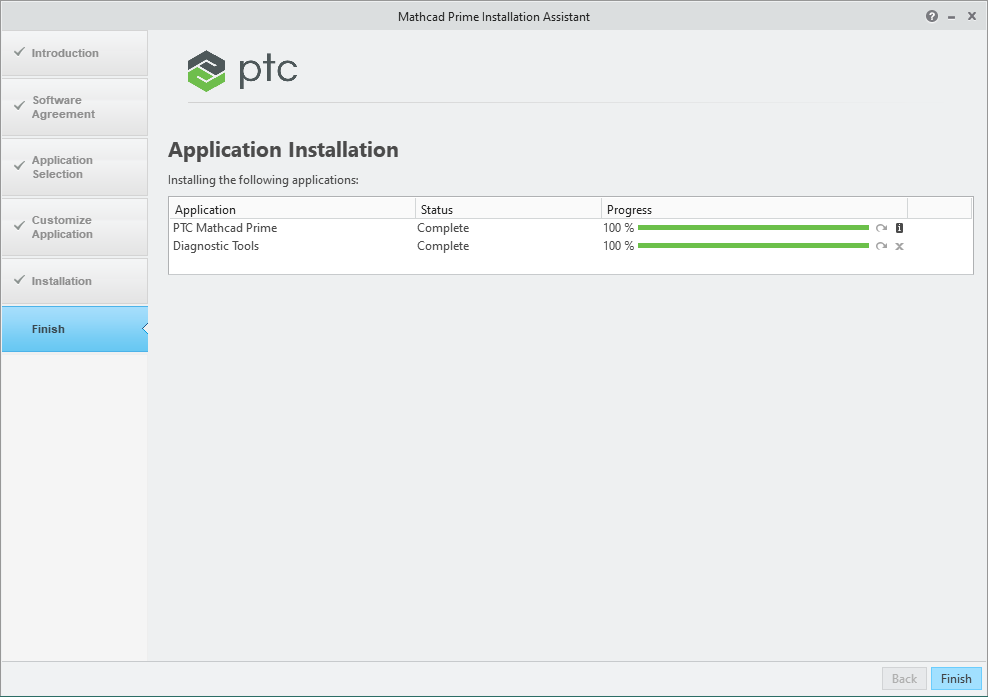Click the X icon on the Diagnostic Tools row
Screen dimensions: 988x697
[899, 246]
